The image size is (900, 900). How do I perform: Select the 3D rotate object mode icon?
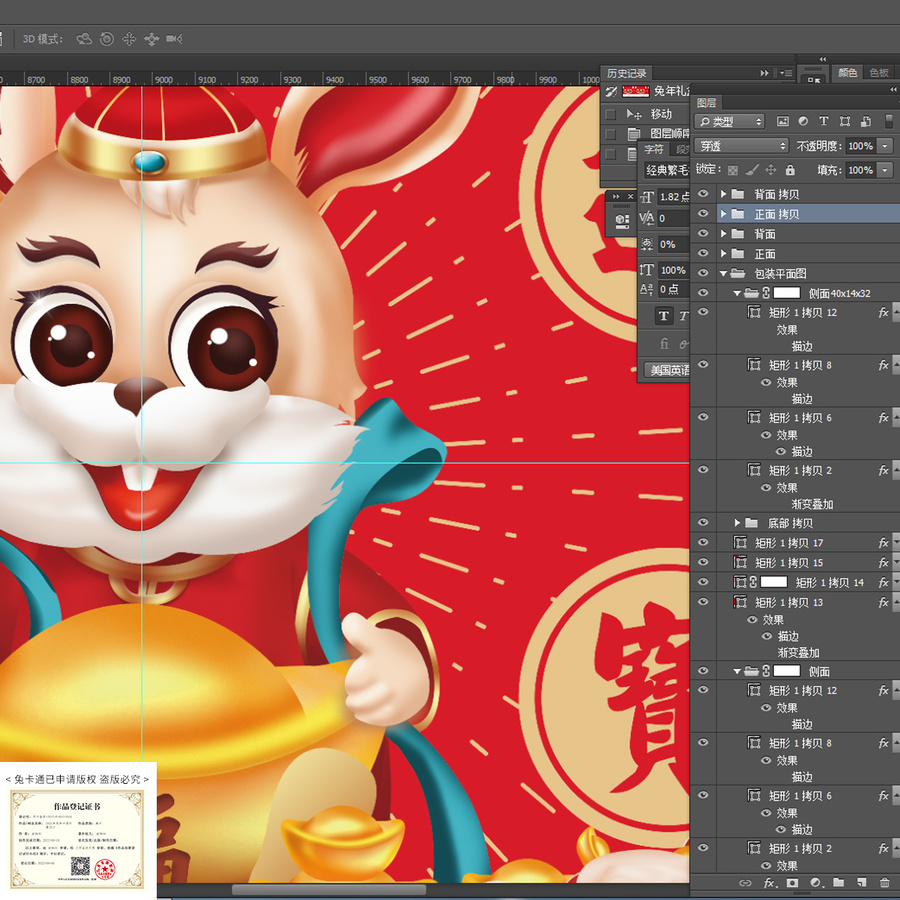click(x=84, y=39)
